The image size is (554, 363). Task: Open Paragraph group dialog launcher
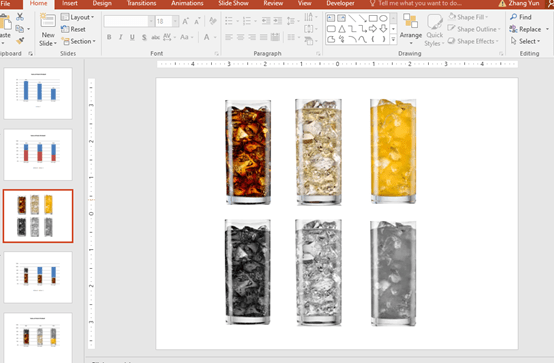[x=318, y=54]
